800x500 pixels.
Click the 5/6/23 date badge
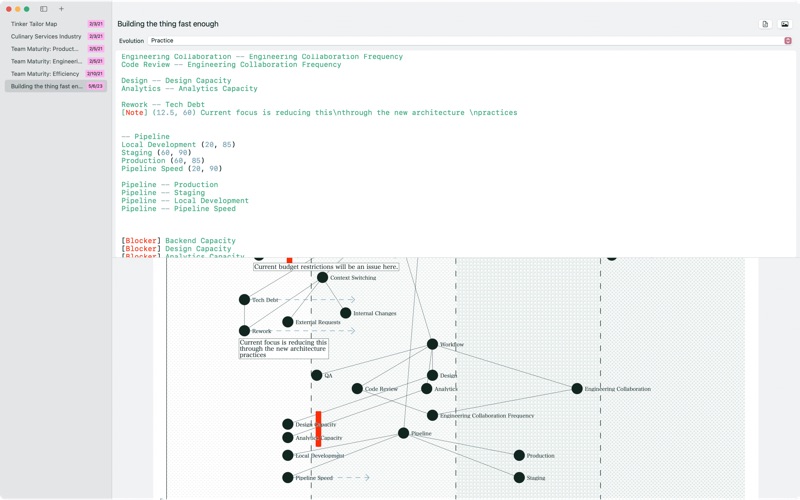[95, 86]
